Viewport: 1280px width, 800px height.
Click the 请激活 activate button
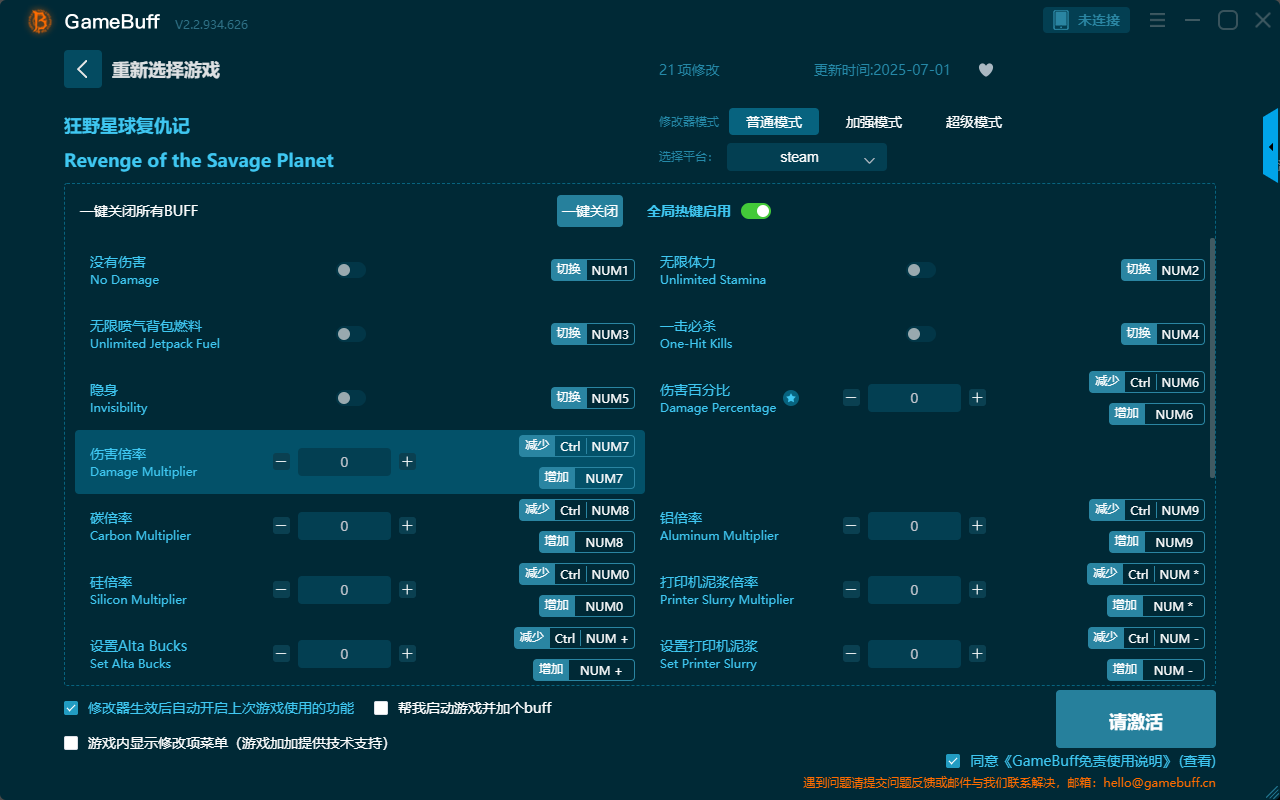pyautogui.click(x=1136, y=719)
